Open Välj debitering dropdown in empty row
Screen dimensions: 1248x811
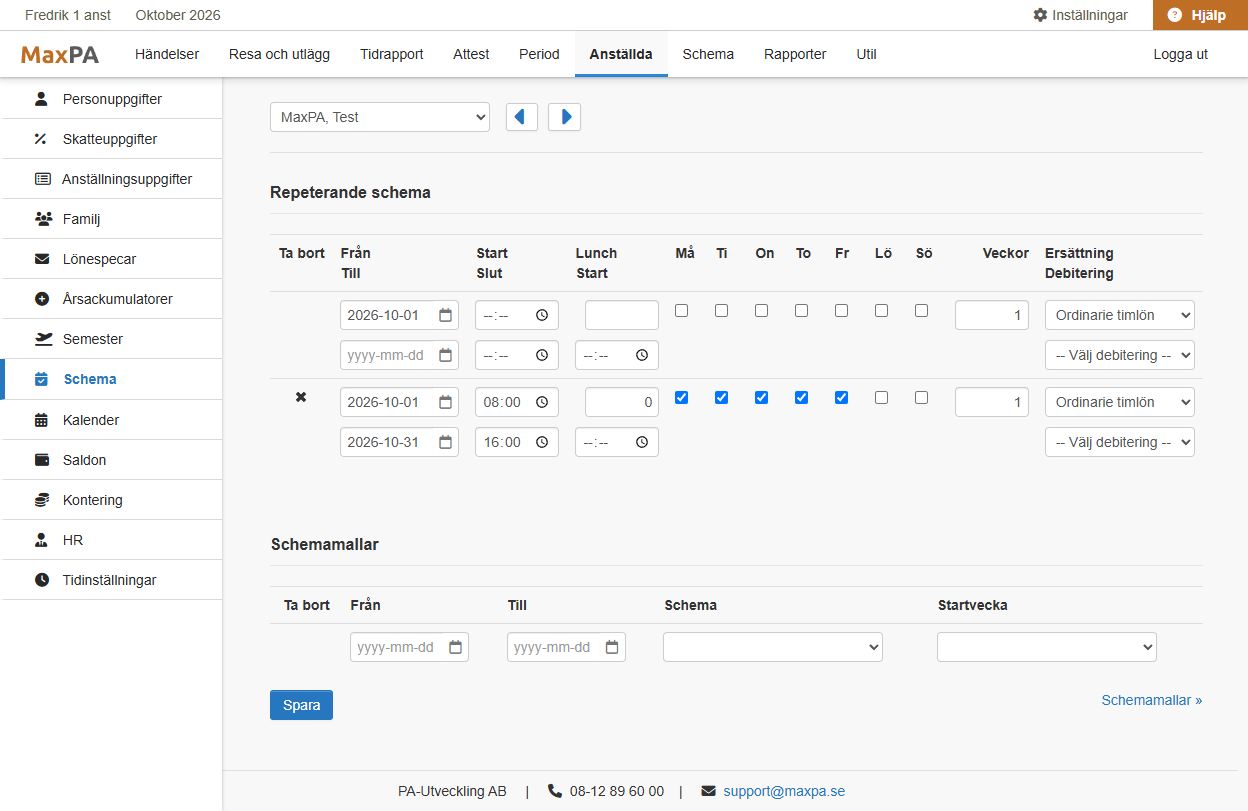pyautogui.click(x=1120, y=355)
